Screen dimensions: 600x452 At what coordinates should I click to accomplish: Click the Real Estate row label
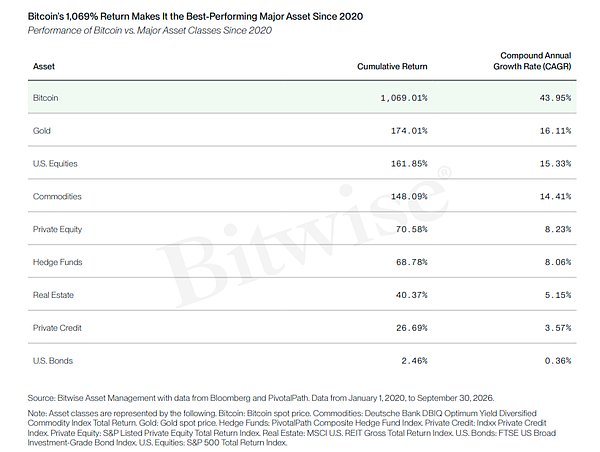(53, 295)
